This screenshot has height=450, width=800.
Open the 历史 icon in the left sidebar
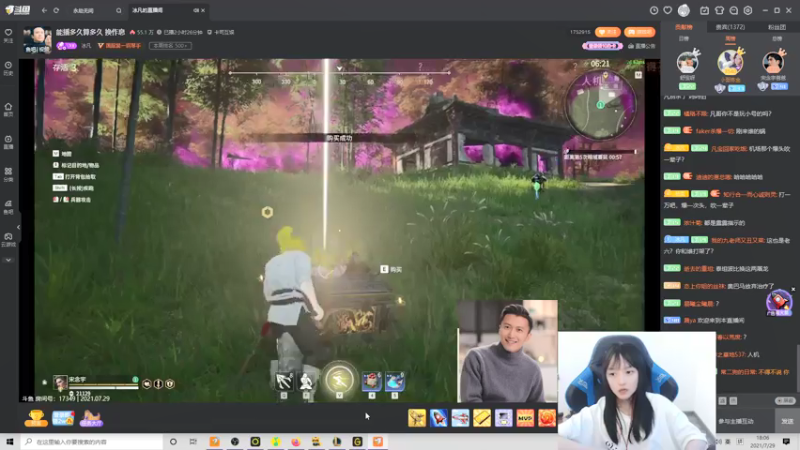8,68
